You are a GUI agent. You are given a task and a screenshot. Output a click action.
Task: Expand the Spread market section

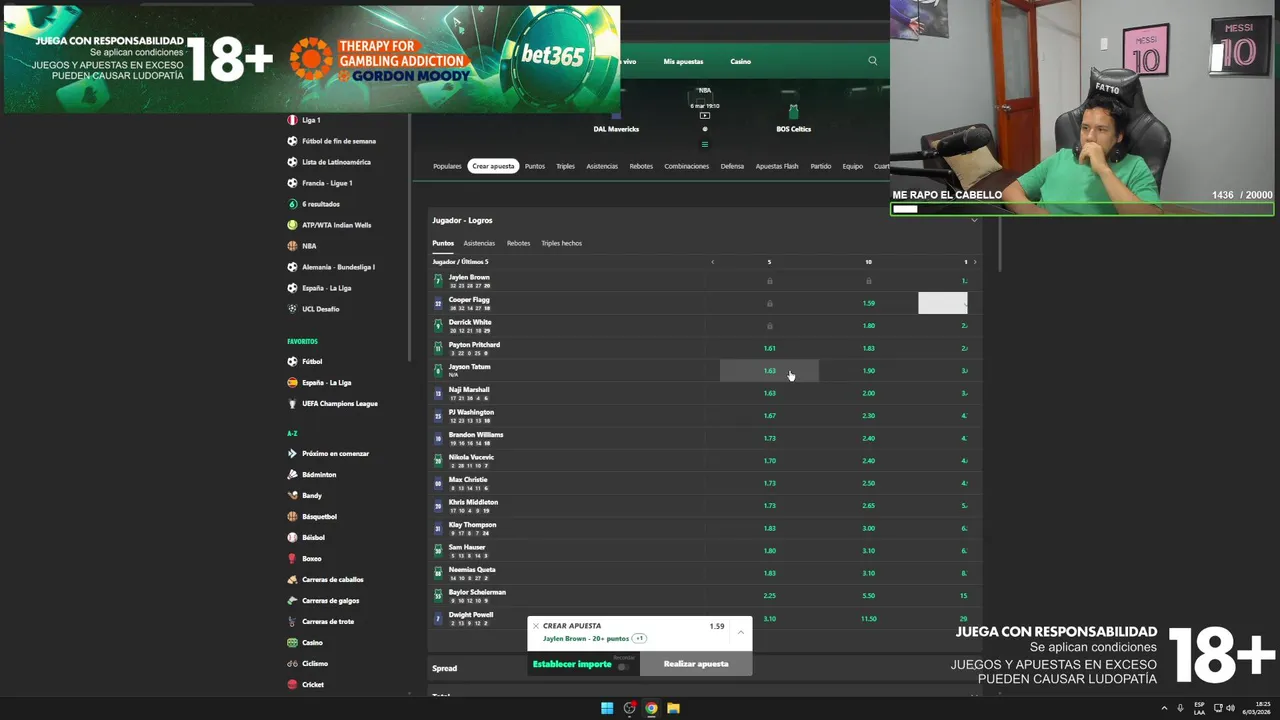tap(703, 668)
